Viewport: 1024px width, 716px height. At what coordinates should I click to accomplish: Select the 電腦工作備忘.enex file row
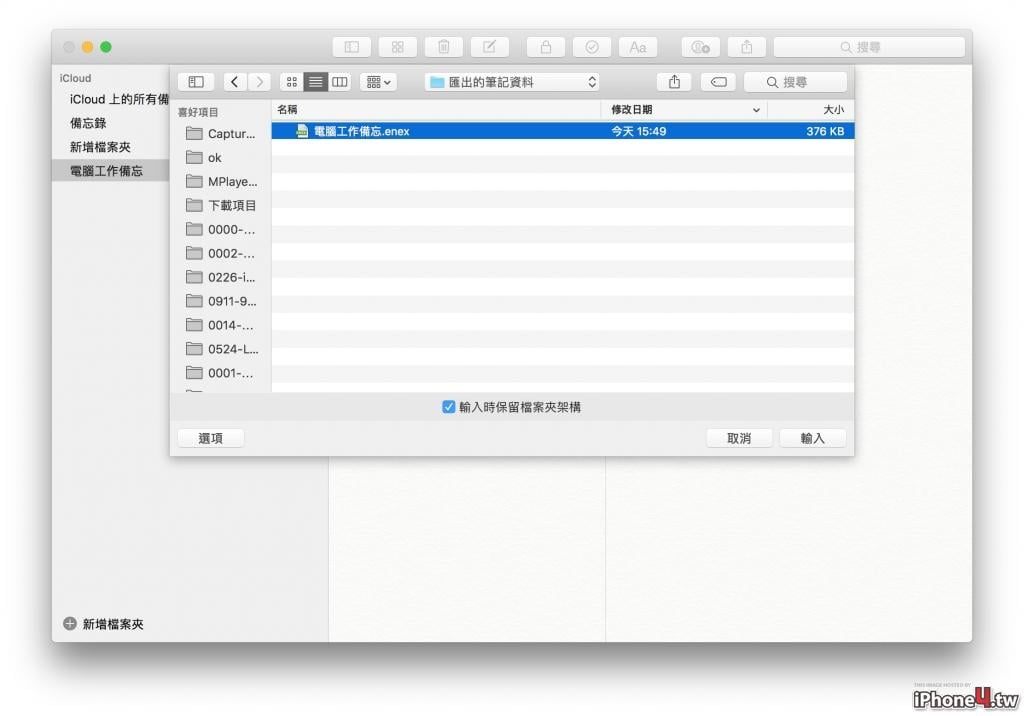click(562, 131)
